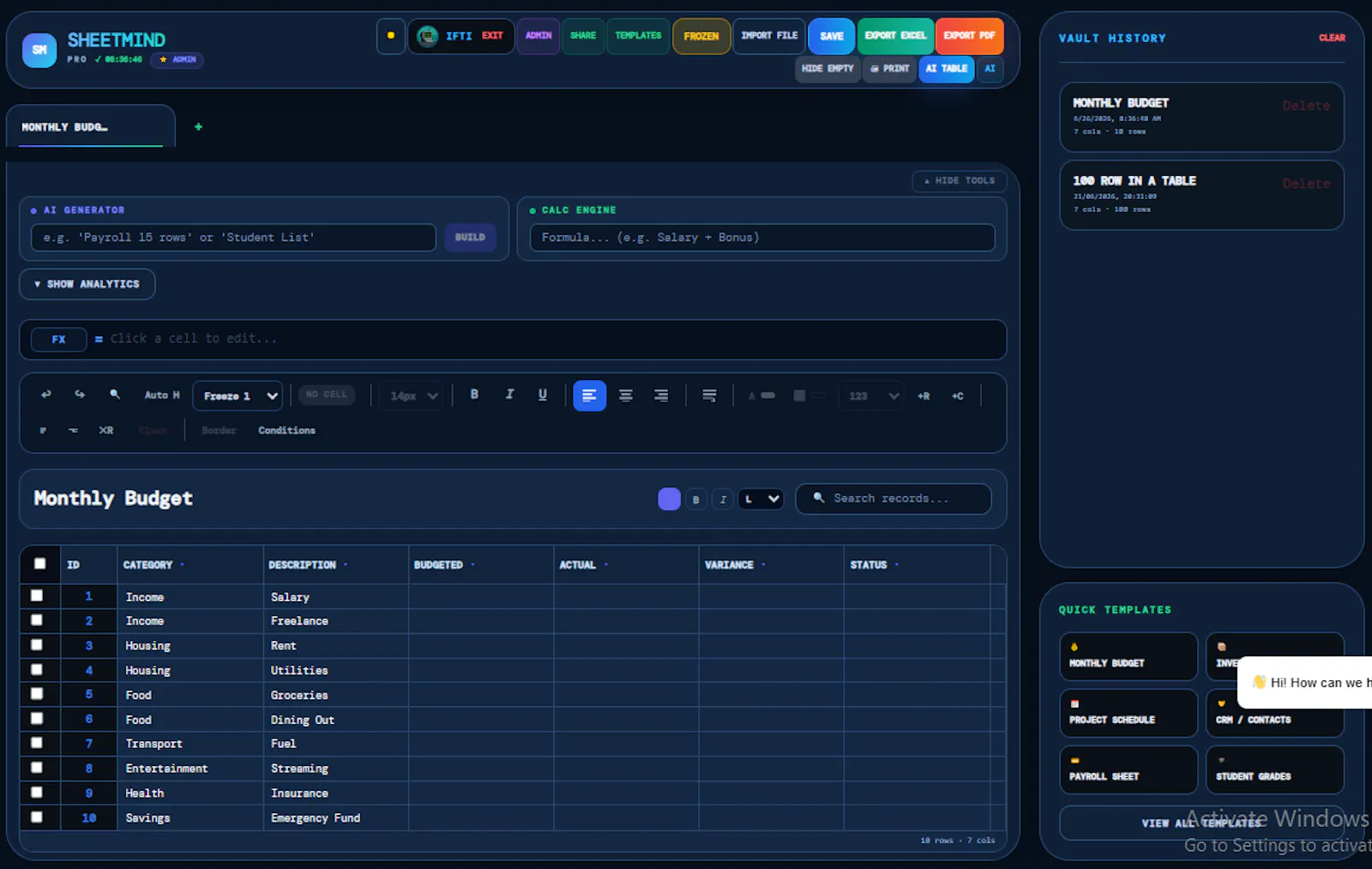Check the checkbox for row 10 Emergency Fund
This screenshot has width=1372, height=869.
coord(37,817)
